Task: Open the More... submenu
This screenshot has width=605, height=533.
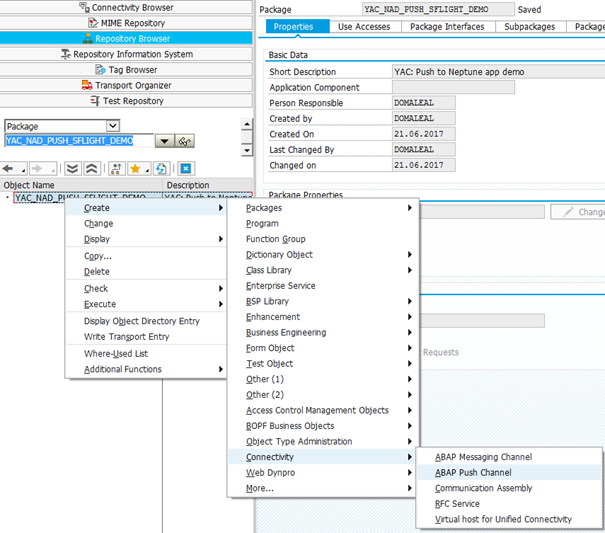Action: click(323, 488)
